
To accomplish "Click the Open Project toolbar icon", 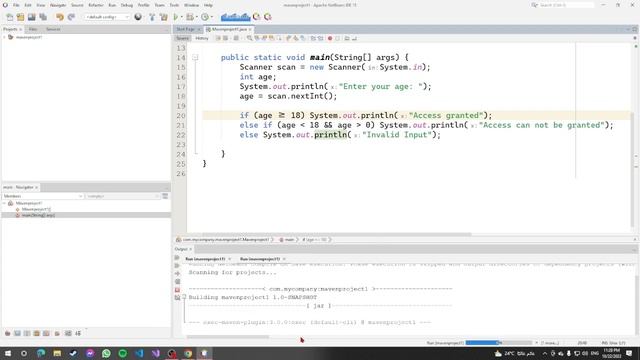I will (x=31, y=17).
